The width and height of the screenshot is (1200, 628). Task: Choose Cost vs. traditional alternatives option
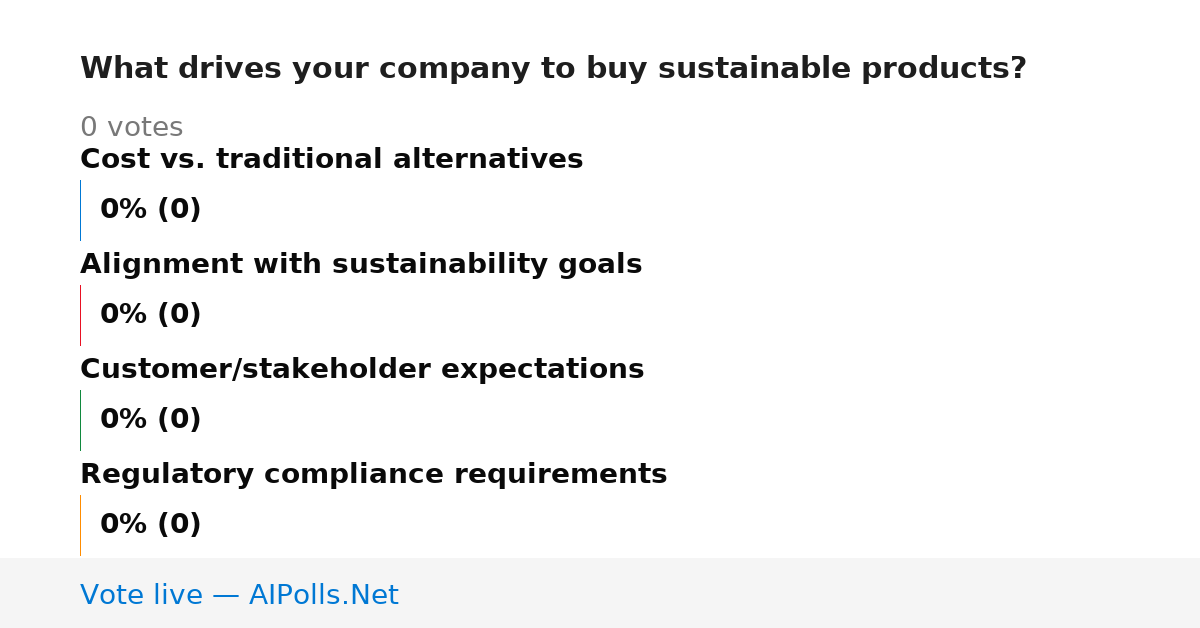[331, 159]
